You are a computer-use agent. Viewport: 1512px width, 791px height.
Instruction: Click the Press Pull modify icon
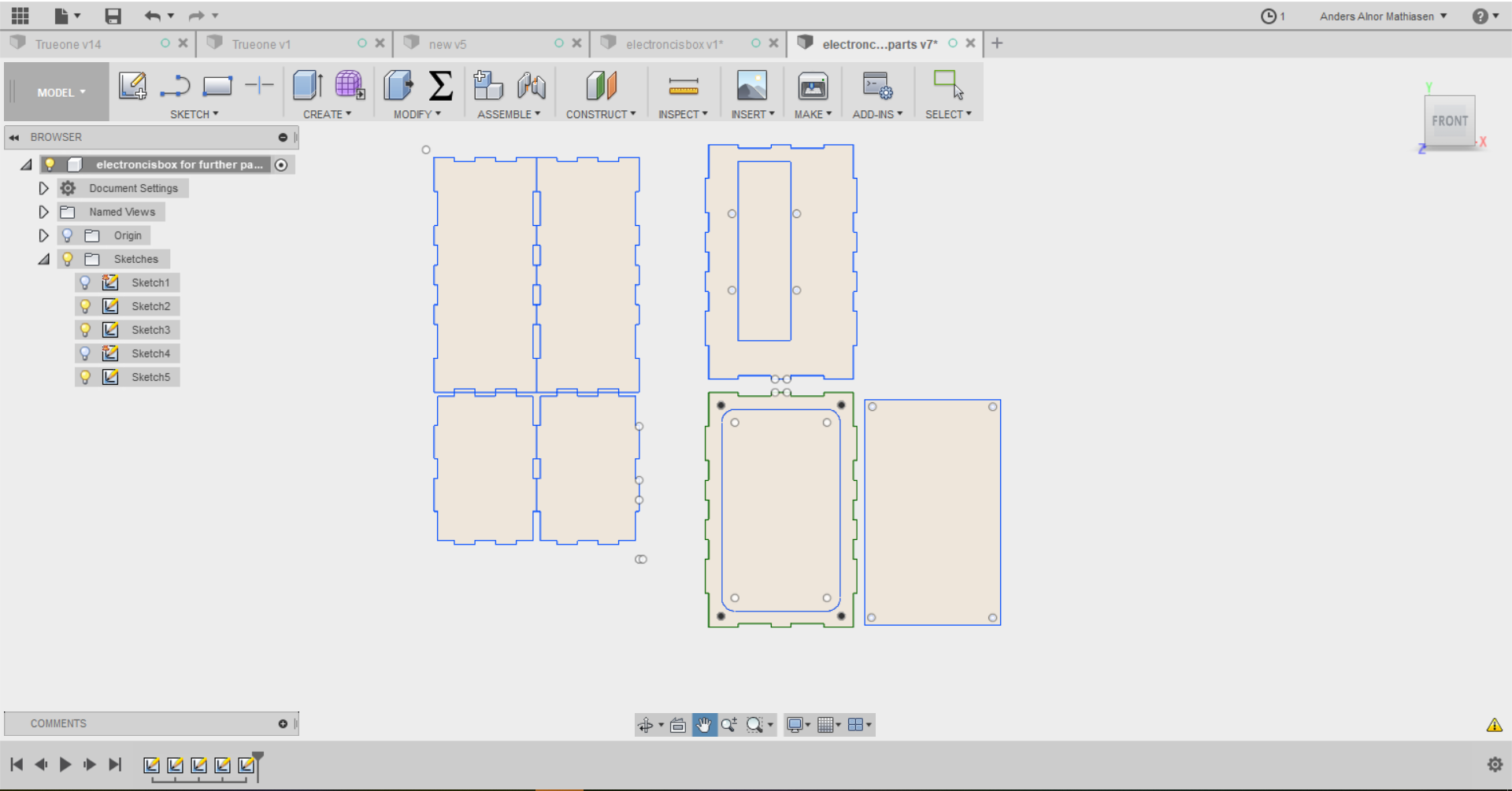pos(398,85)
